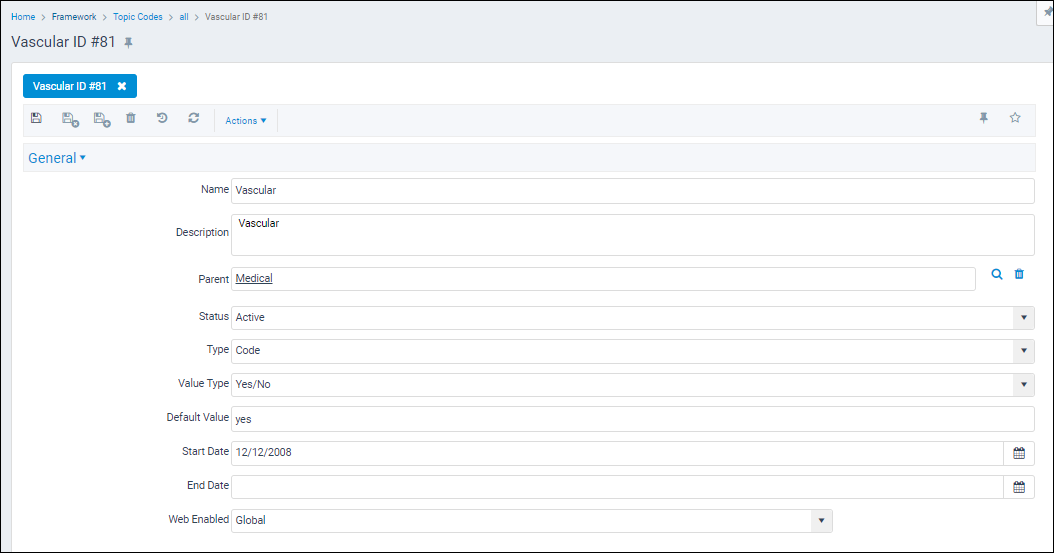
Task: Click the Delete trash icon in toolbar
Action: pyautogui.click(x=130, y=118)
